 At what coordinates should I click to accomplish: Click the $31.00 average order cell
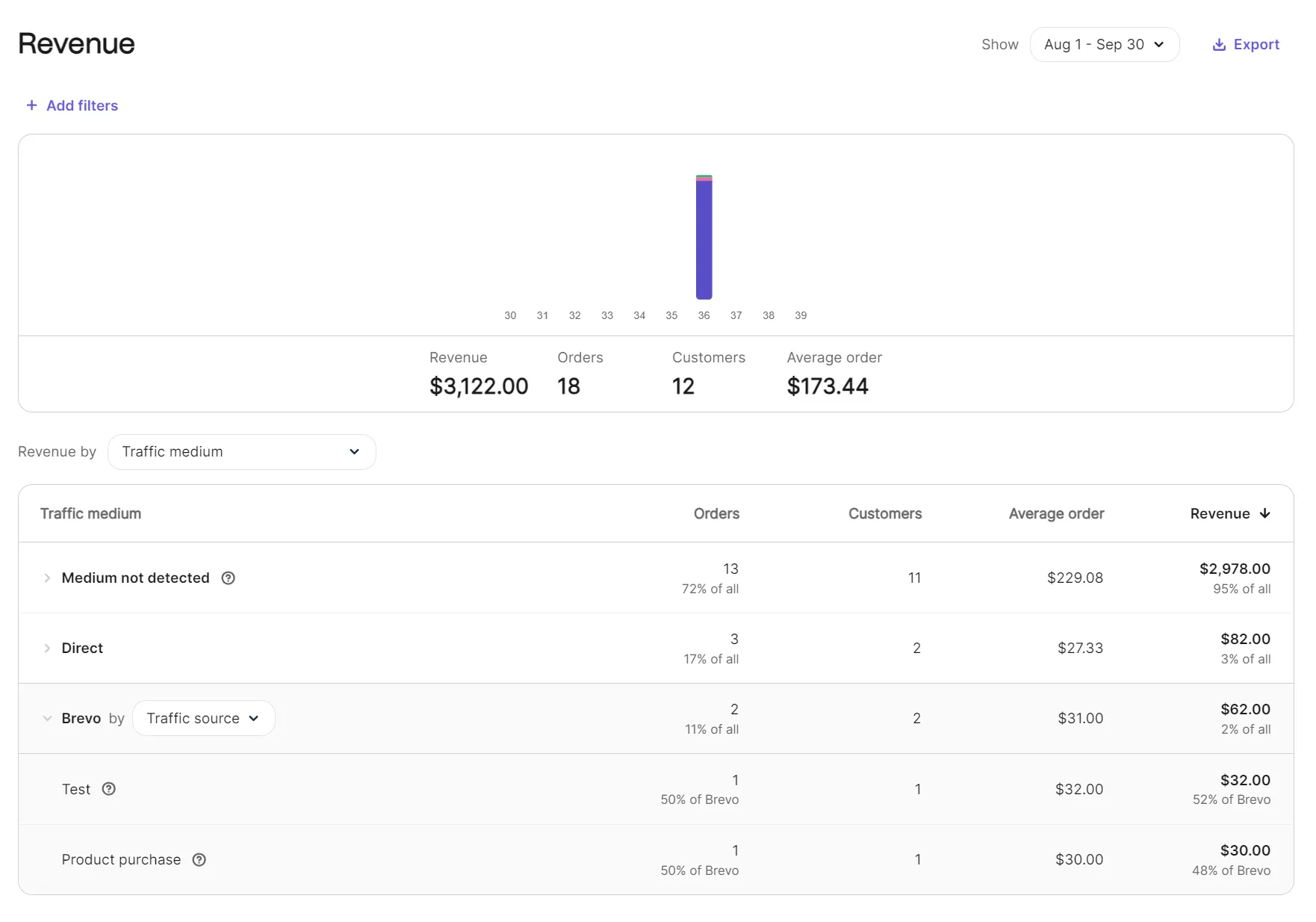1080,718
